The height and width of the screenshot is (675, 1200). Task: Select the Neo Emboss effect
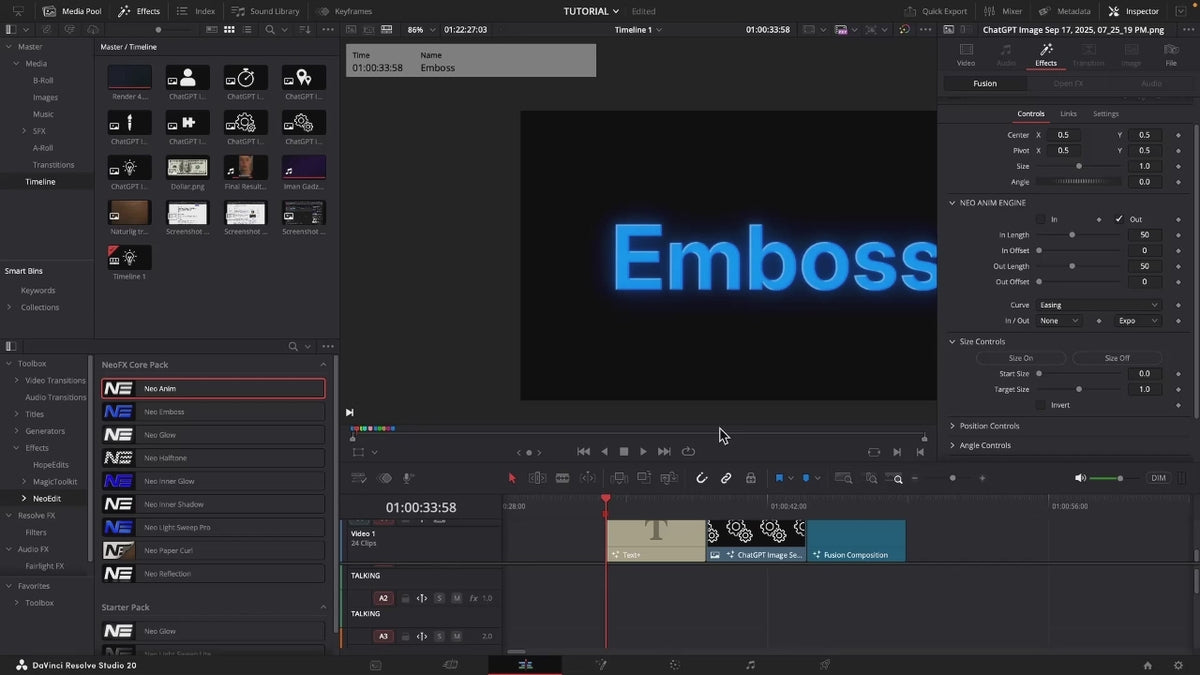click(213, 411)
